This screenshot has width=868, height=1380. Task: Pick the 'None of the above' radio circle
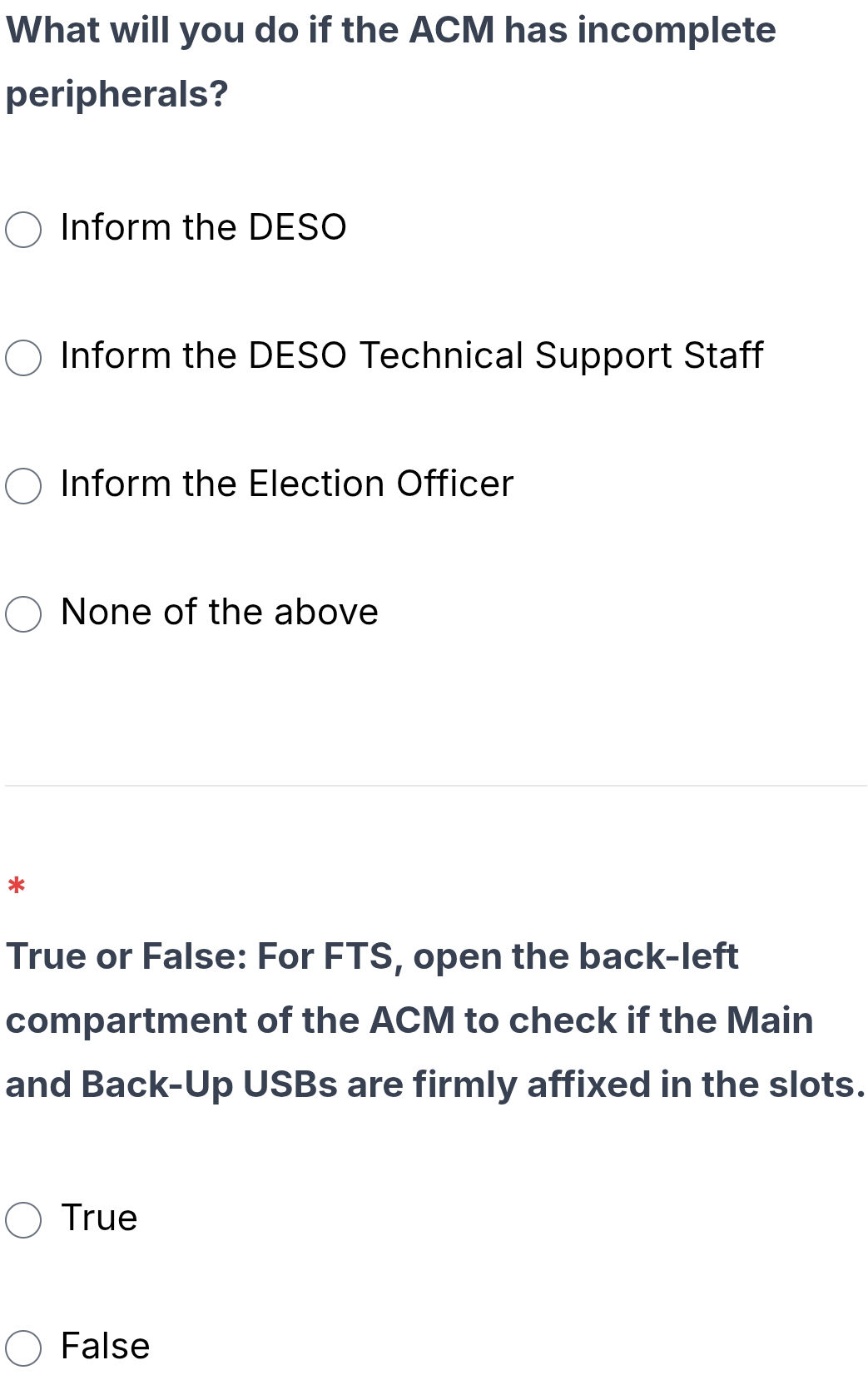pos(23,614)
